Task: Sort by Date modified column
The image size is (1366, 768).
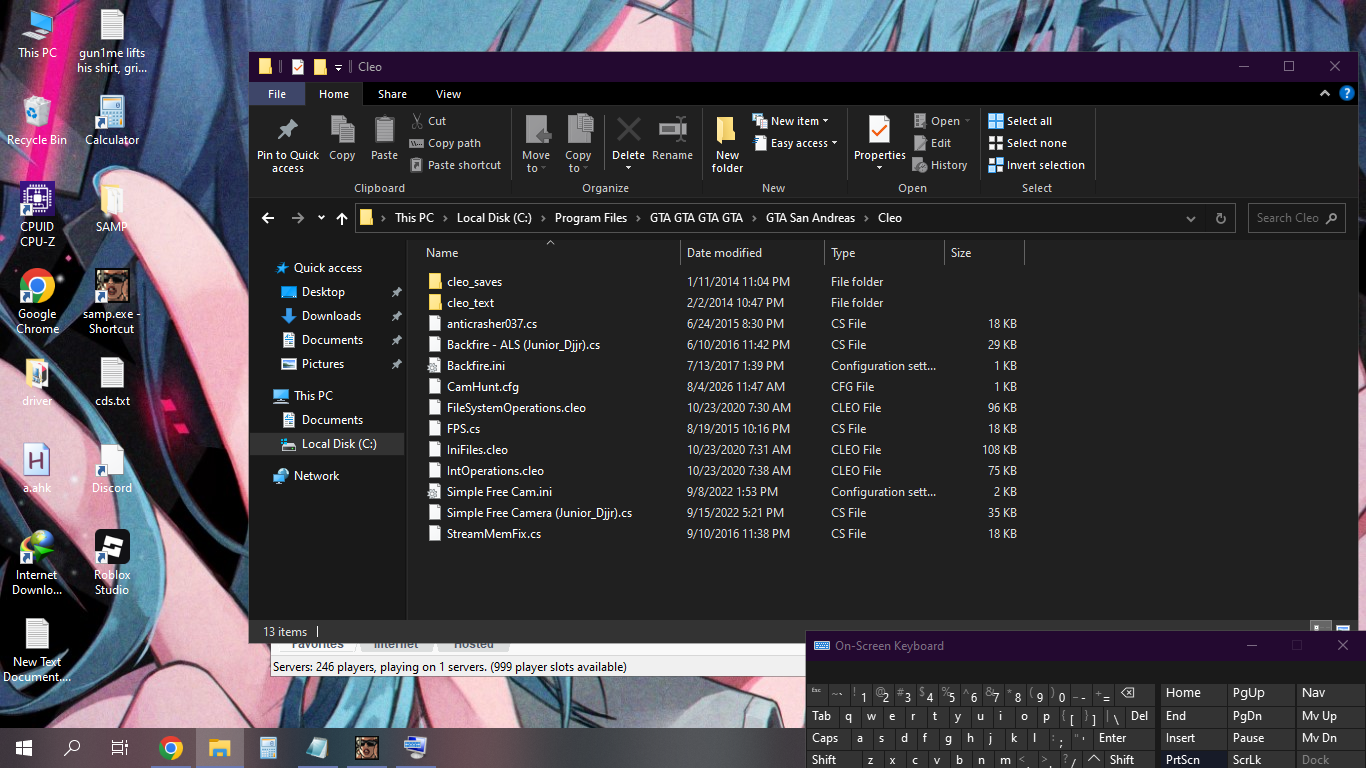Action: tap(752, 253)
